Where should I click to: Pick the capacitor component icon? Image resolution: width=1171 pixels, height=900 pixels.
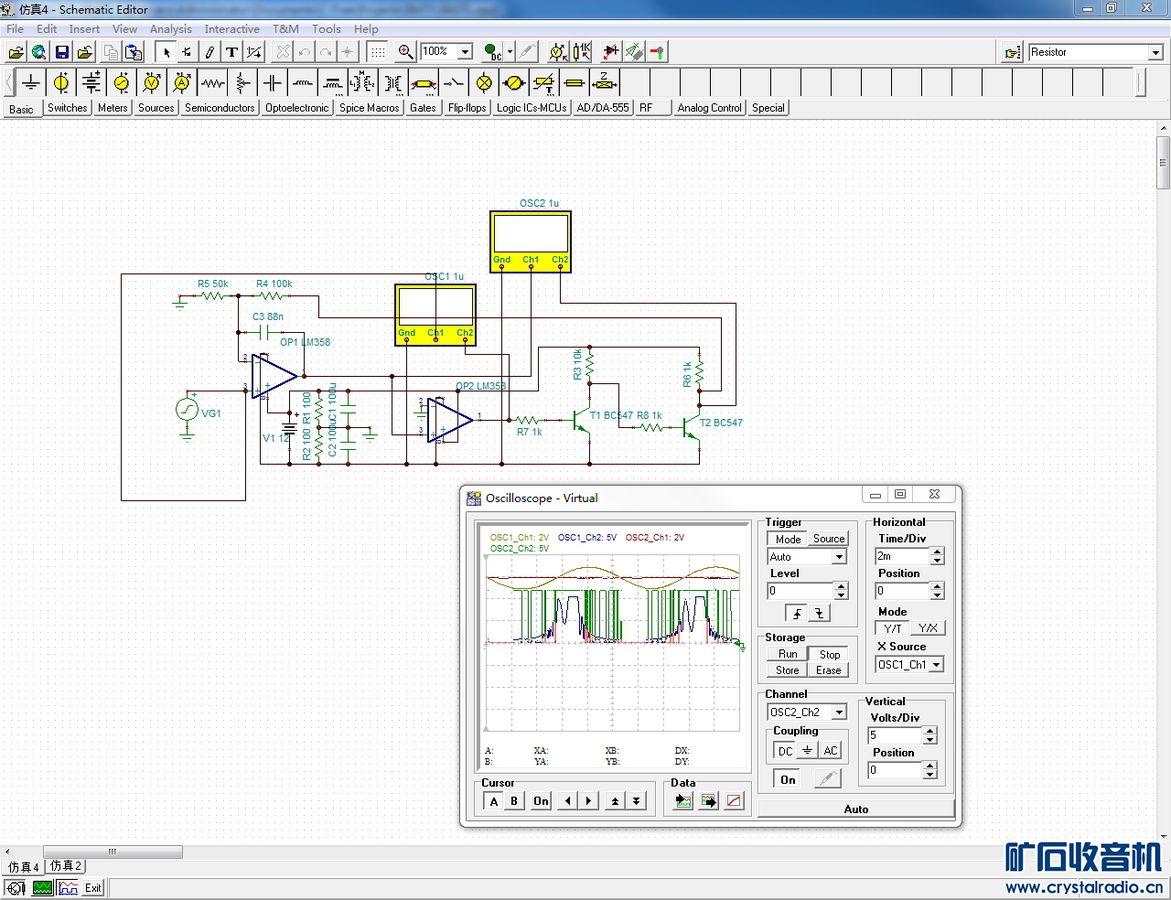click(x=272, y=82)
